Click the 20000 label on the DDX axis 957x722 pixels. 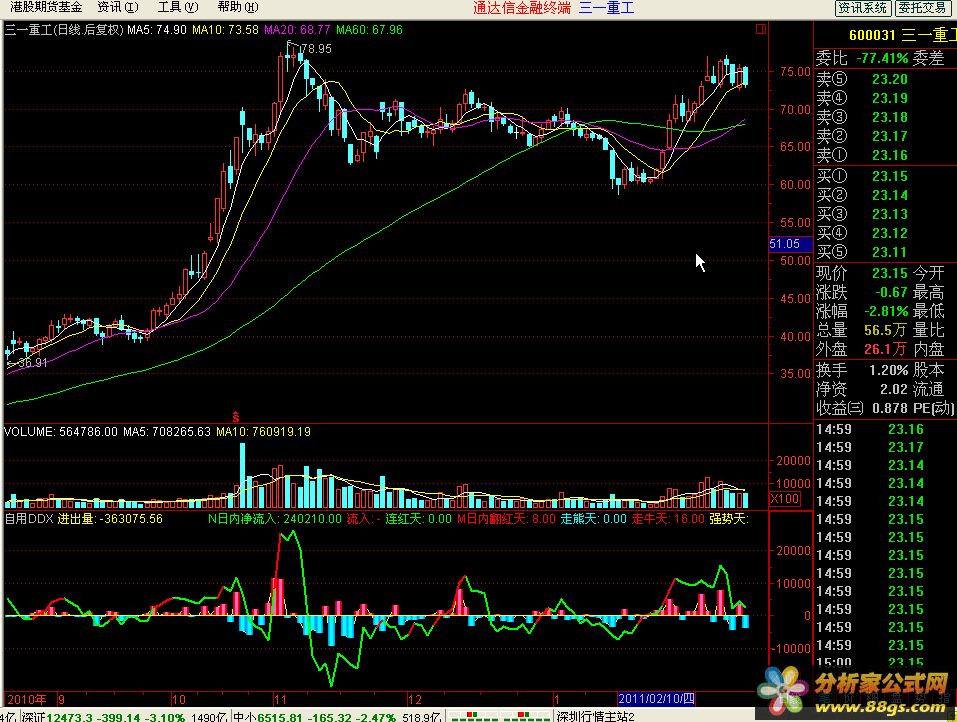pos(793,551)
